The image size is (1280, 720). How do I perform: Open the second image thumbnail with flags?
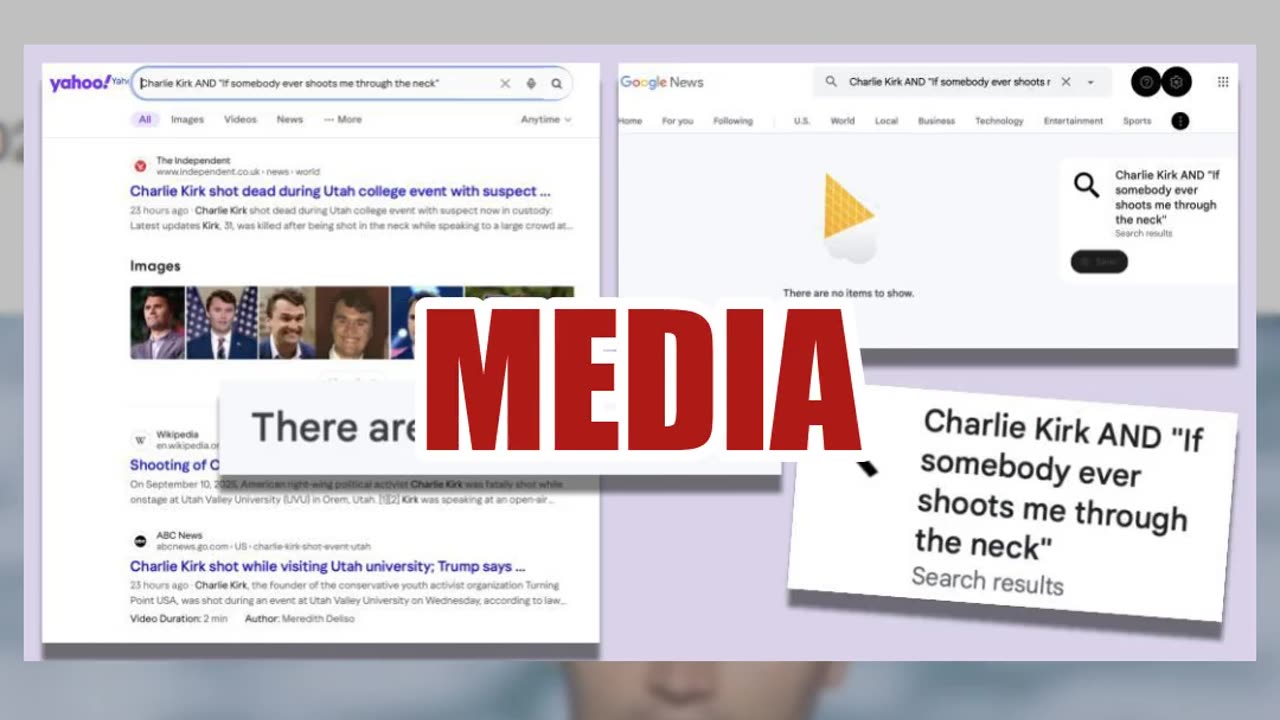coord(222,323)
